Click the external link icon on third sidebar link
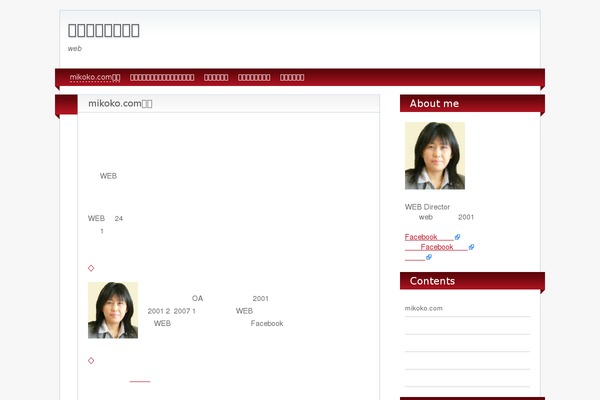This screenshot has height=400, width=600. tap(430, 257)
